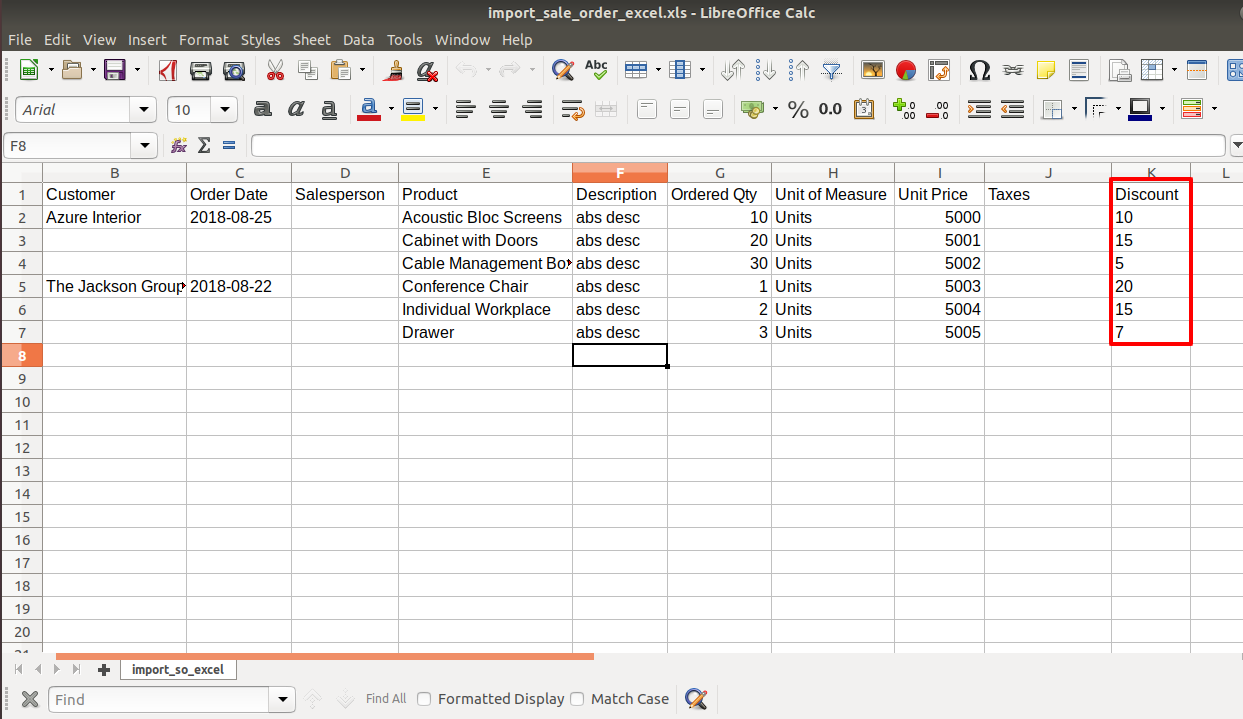Screen dimensions: 1243x719
Task: Expand the formula bar
Action: pyautogui.click(x=1236, y=146)
